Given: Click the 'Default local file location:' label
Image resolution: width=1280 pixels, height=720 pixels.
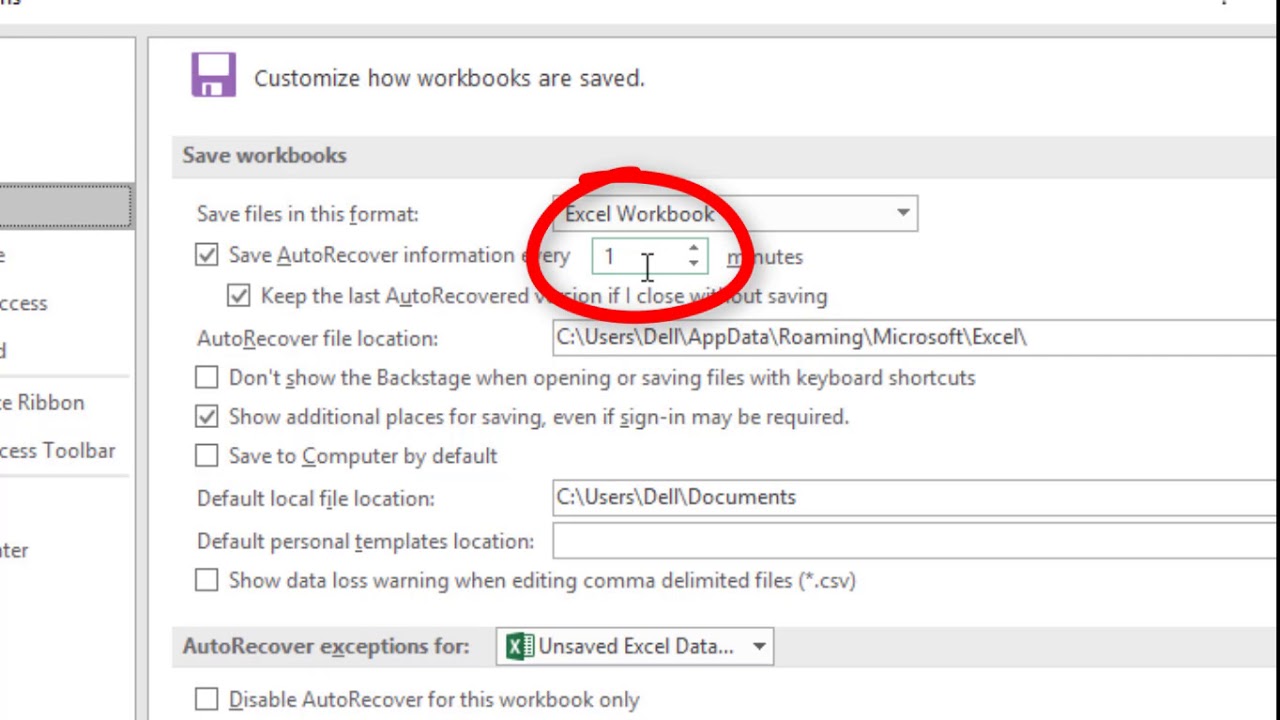Looking at the screenshot, I should click(x=316, y=498).
